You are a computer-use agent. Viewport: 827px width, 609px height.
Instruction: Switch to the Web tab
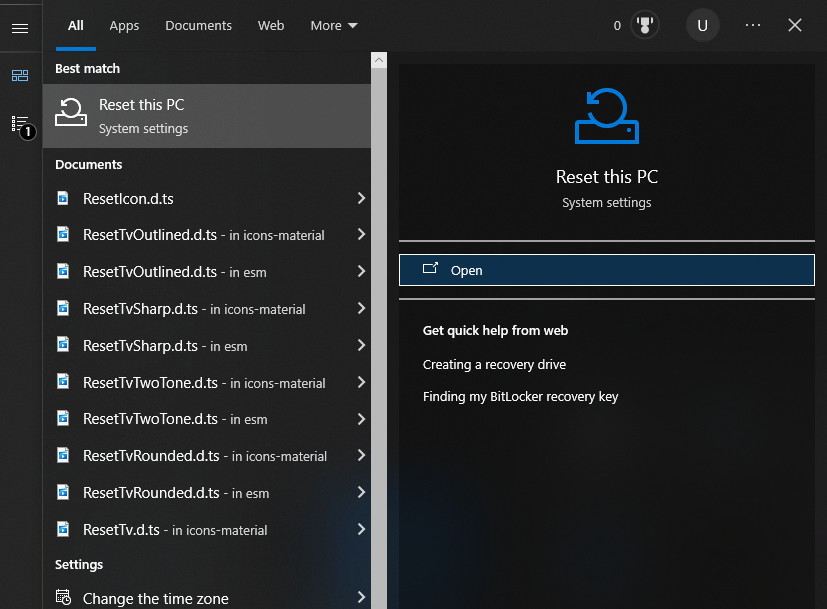(270, 25)
